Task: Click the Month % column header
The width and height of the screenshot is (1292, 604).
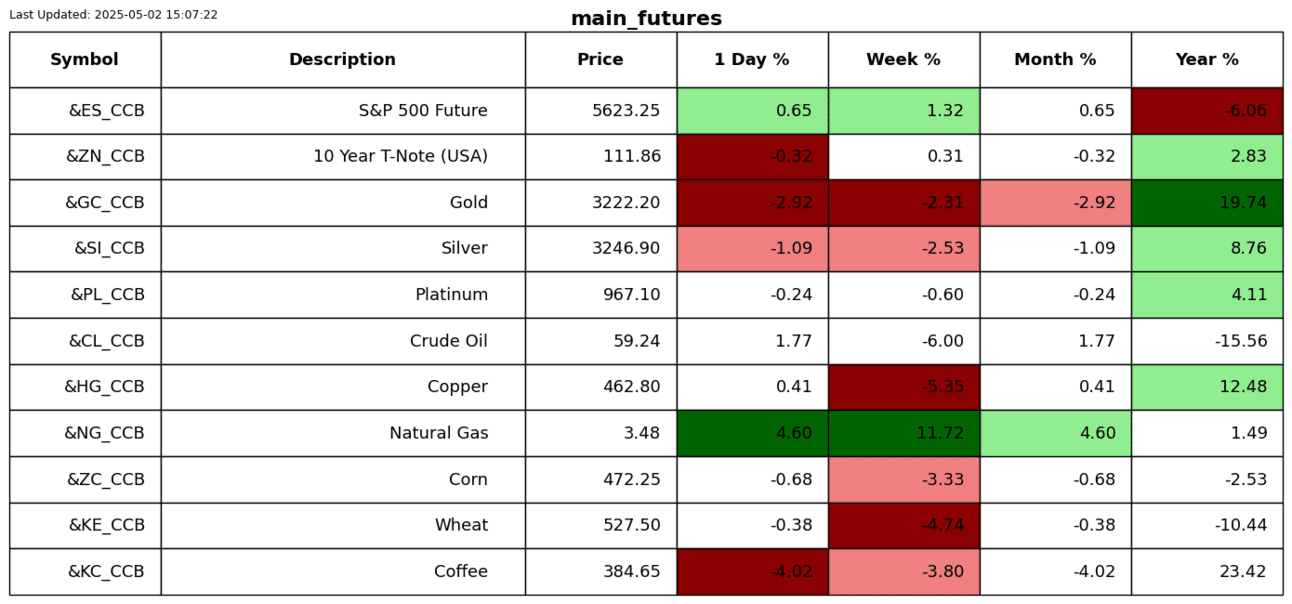Action: [1055, 60]
